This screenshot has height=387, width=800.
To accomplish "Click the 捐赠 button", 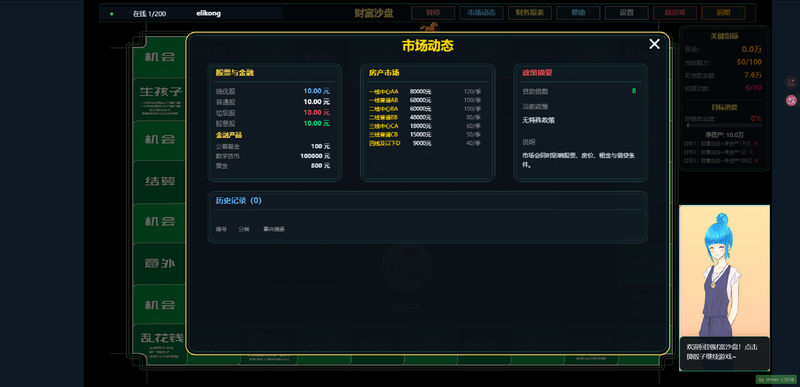I will pos(723,13).
